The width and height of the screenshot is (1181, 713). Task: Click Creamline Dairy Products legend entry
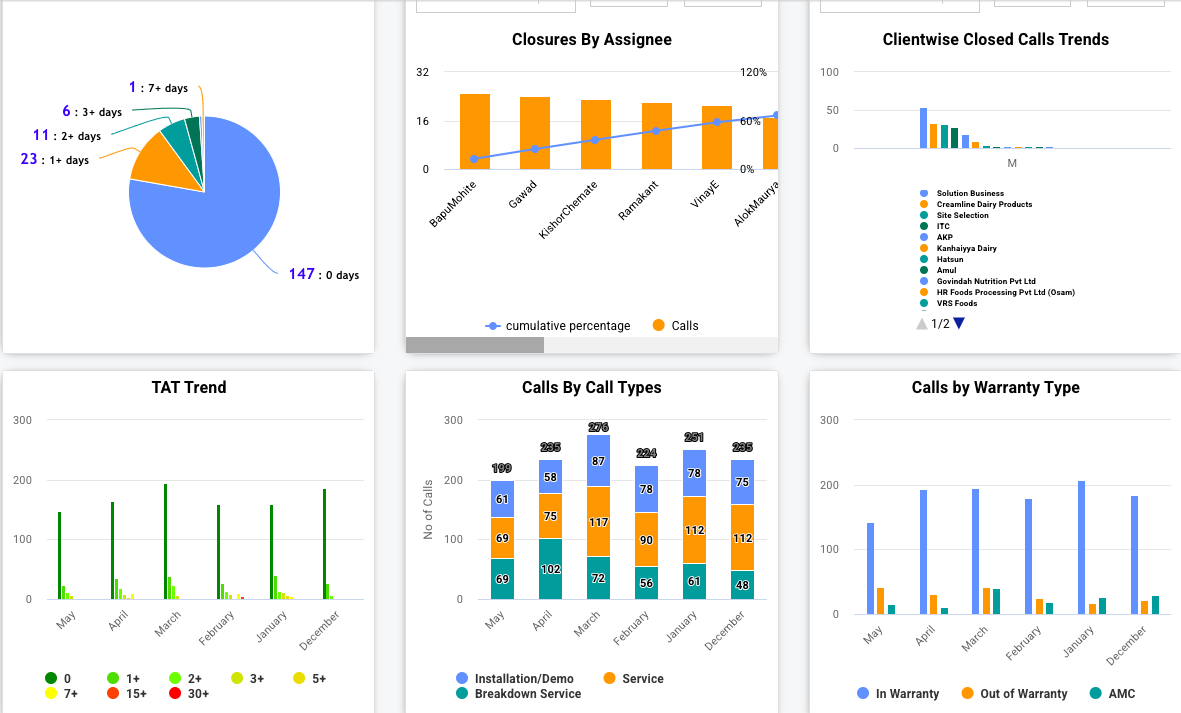976,204
